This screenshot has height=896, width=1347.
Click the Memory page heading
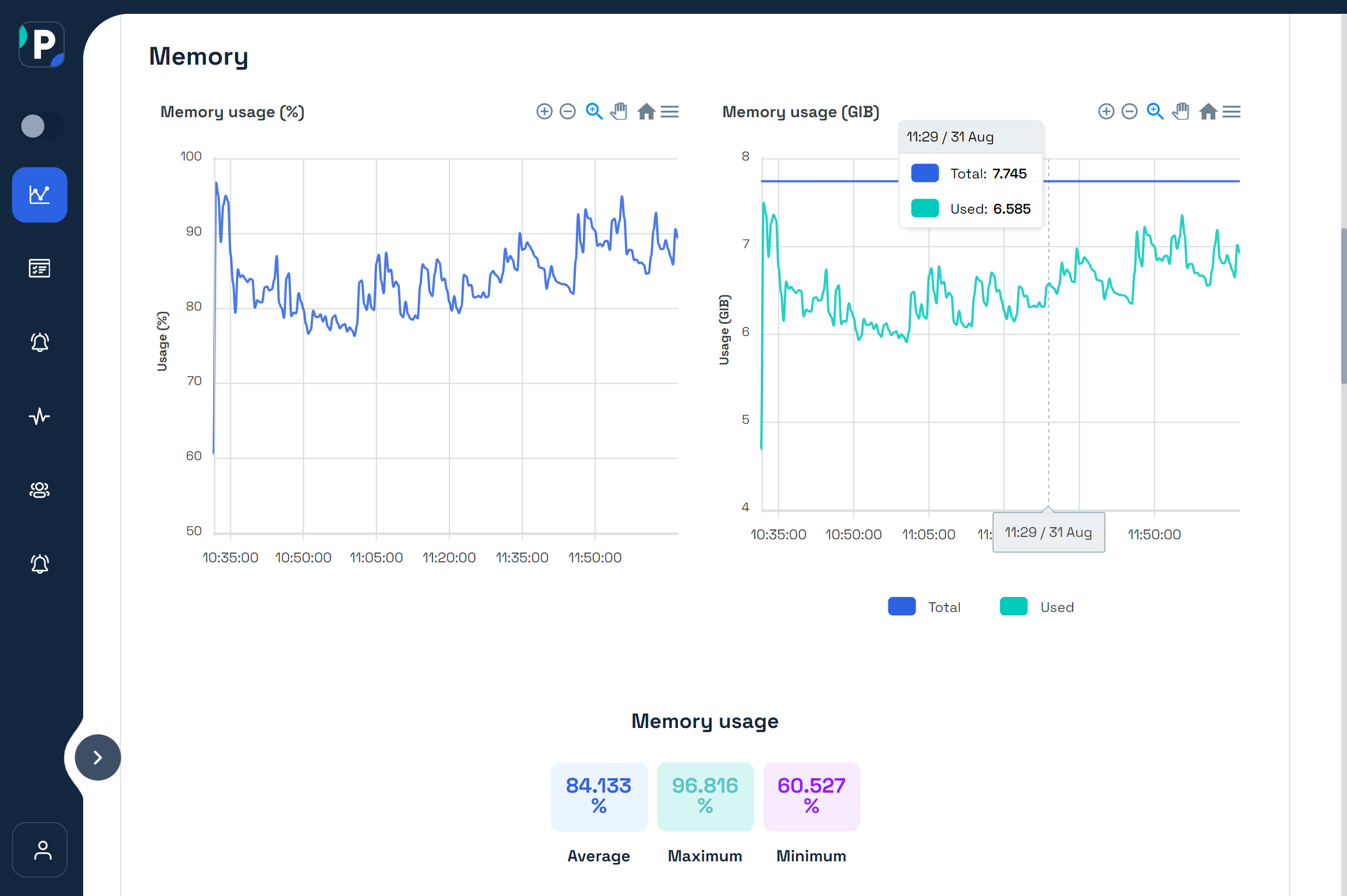(x=199, y=57)
